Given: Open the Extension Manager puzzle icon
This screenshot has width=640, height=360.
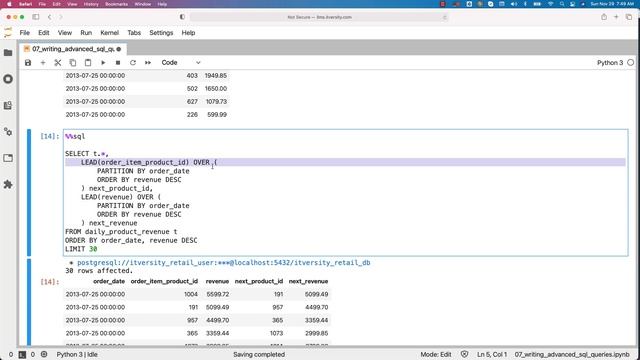Looking at the screenshot, I should pyautogui.click(x=8, y=184).
